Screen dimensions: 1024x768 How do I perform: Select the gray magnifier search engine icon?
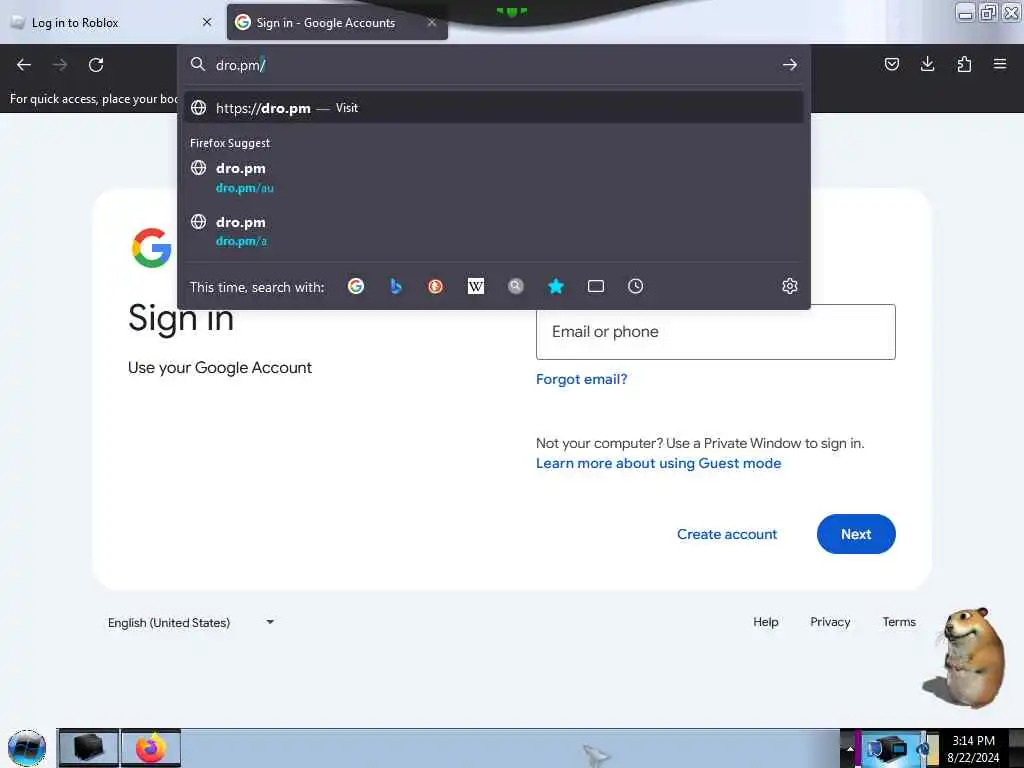pos(516,286)
